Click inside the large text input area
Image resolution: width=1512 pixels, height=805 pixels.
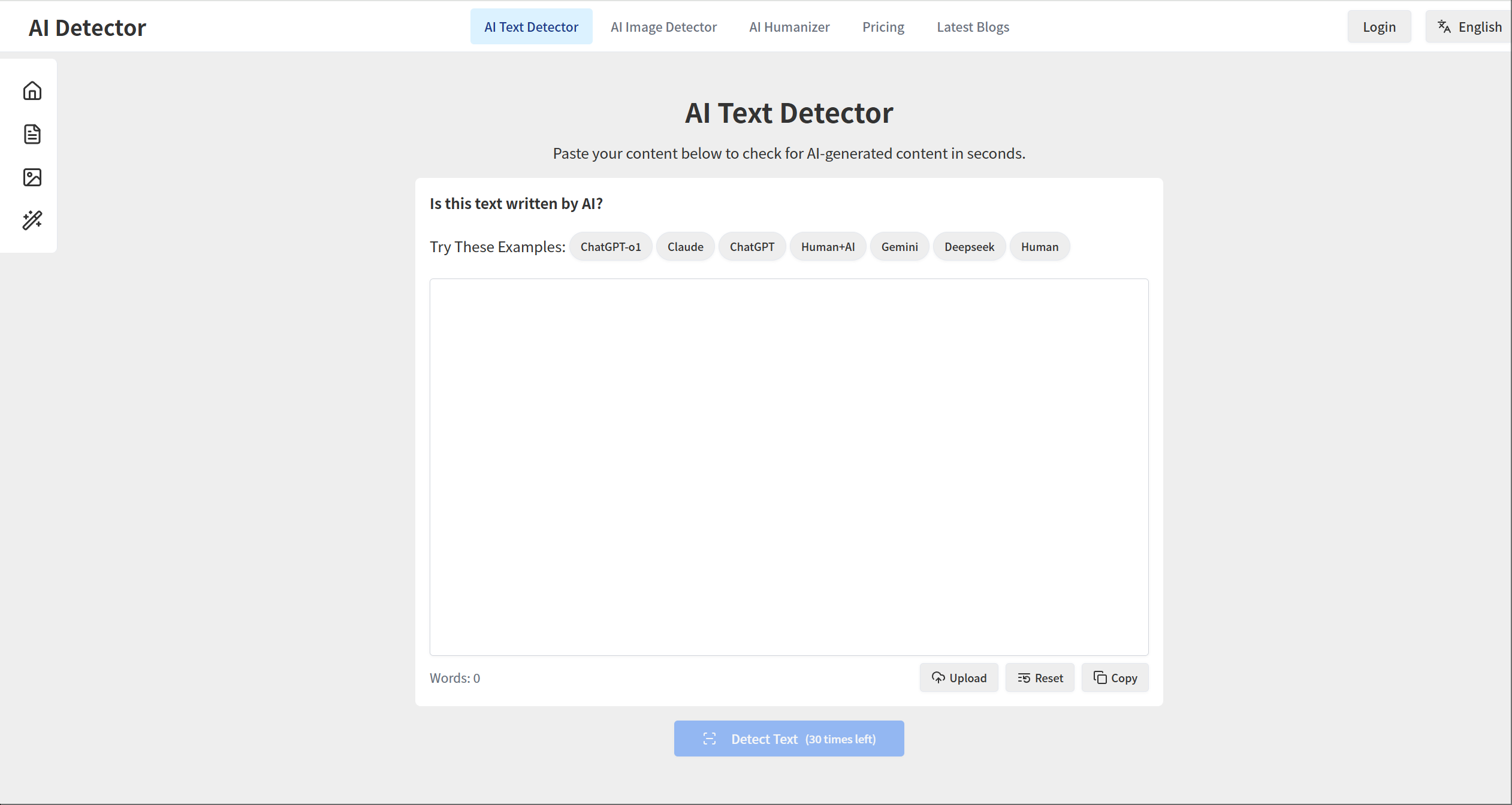[x=789, y=467]
